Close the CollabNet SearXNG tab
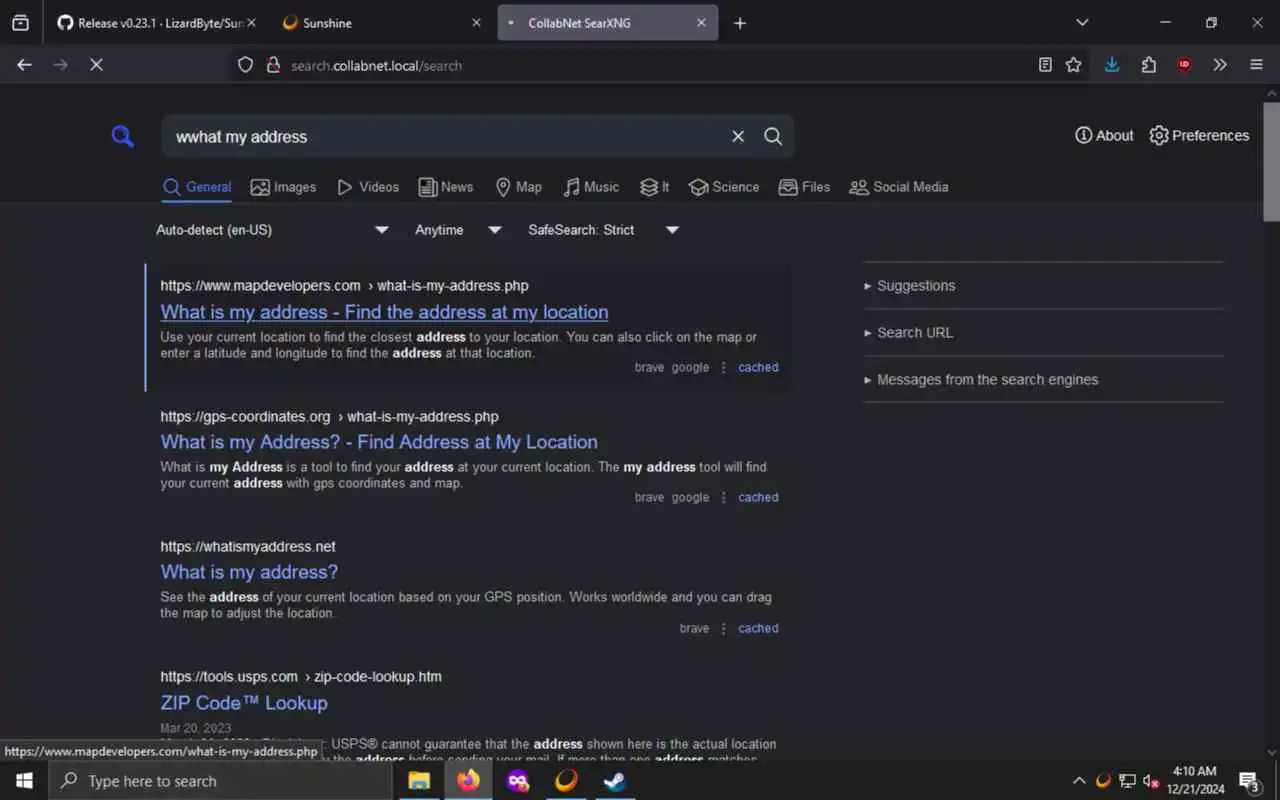This screenshot has width=1280, height=800. click(x=701, y=23)
